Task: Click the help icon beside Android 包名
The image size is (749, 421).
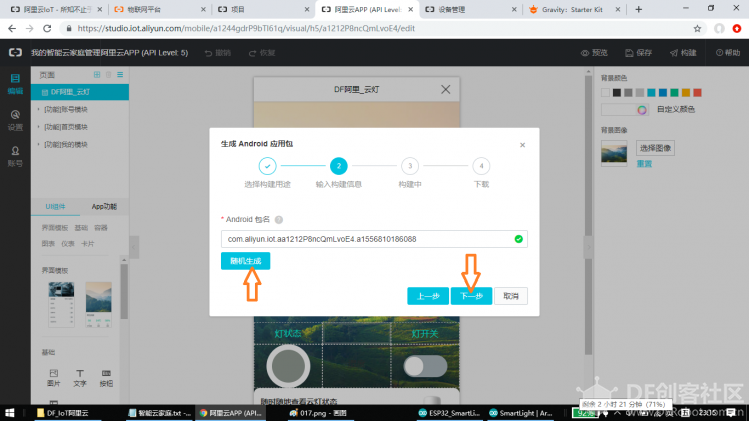Action: click(x=278, y=220)
